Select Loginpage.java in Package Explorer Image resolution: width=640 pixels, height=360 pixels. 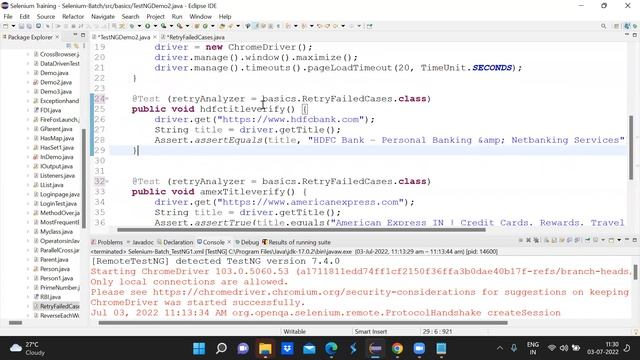[56, 195]
